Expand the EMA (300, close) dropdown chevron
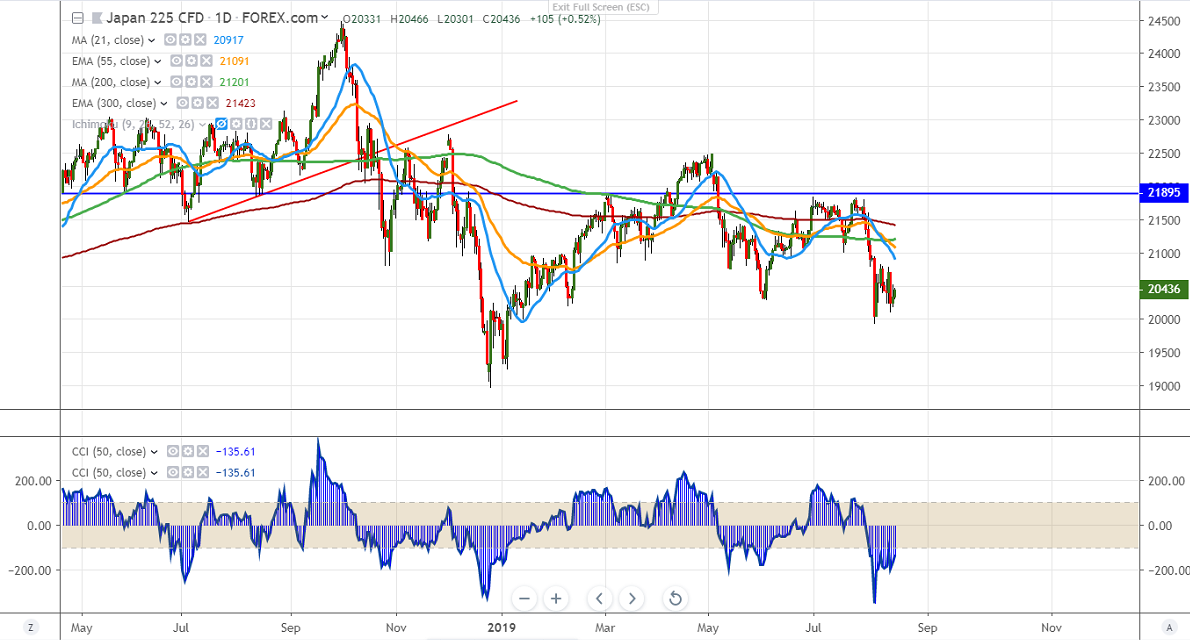1190x640 pixels. pos(163,104)
